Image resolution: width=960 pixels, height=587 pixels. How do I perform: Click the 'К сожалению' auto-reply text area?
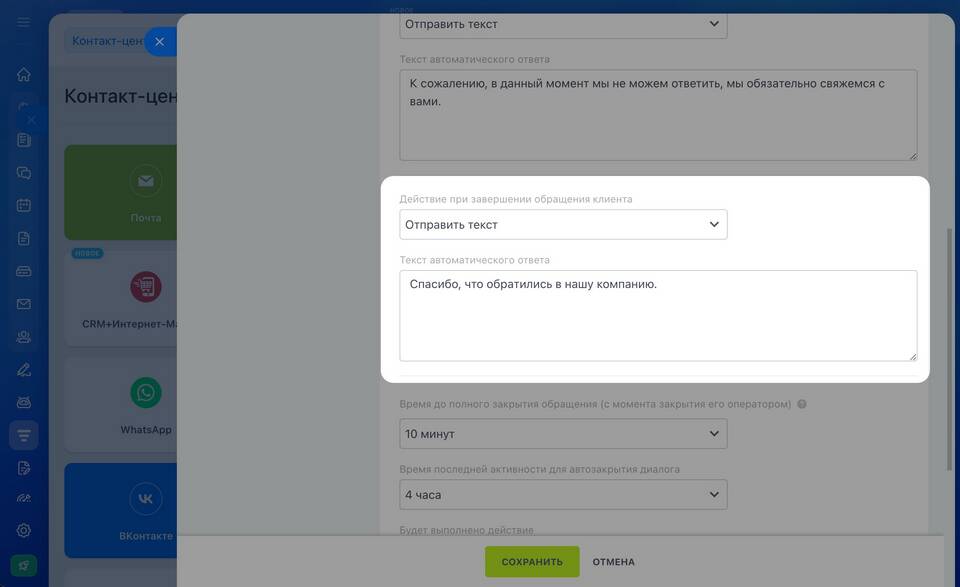pos(658,114)
